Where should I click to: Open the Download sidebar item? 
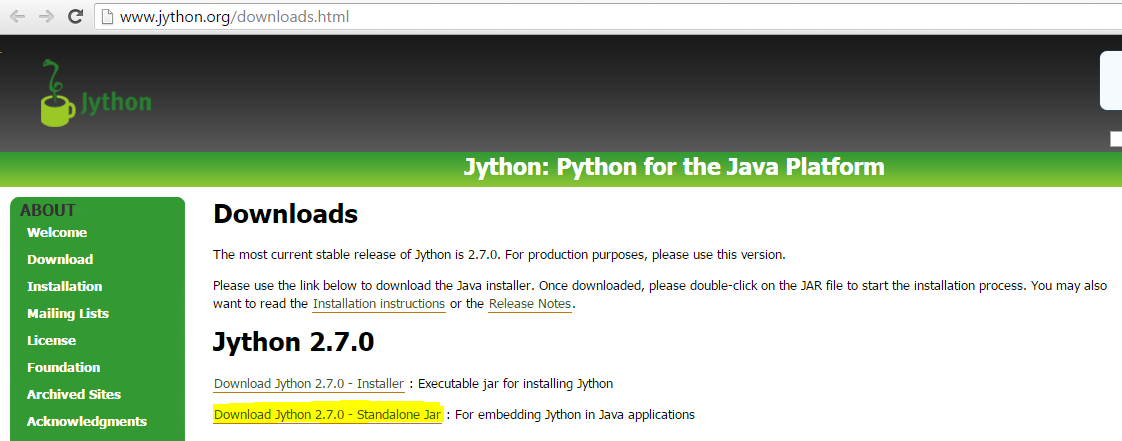[60, 260]
